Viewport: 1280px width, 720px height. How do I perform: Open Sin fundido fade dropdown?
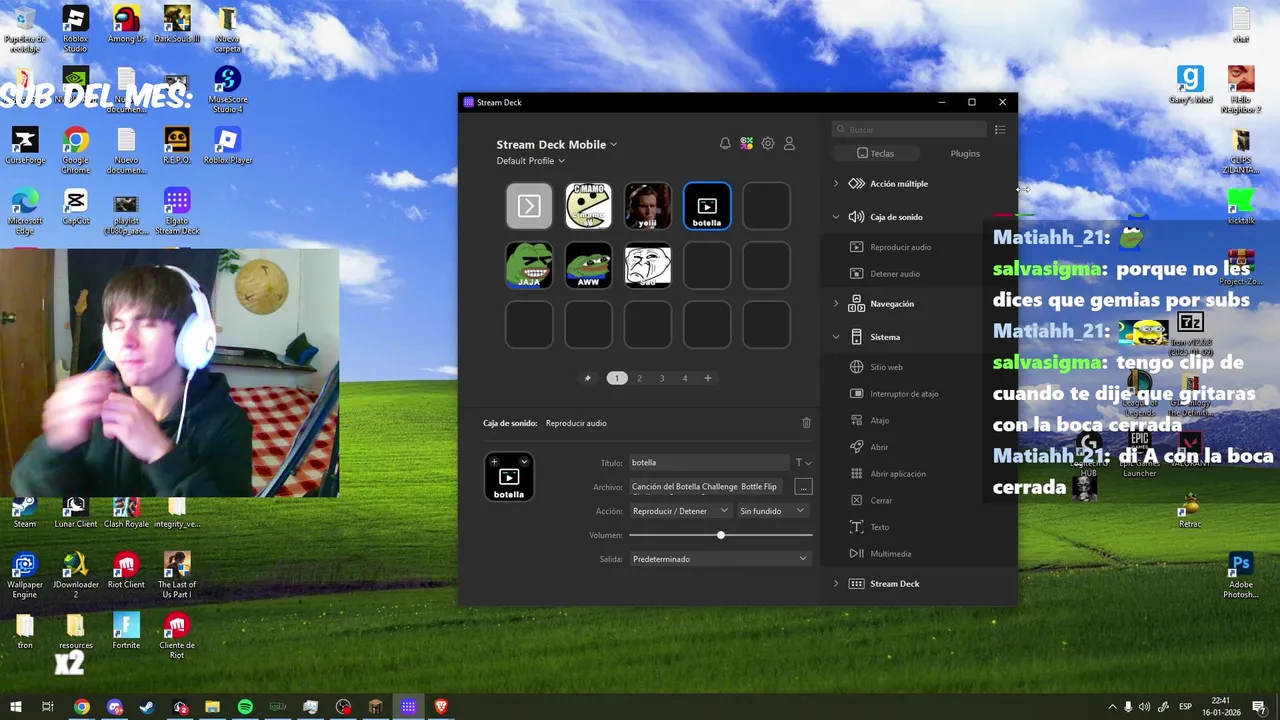pyautogui.click(x=771, y=511)
